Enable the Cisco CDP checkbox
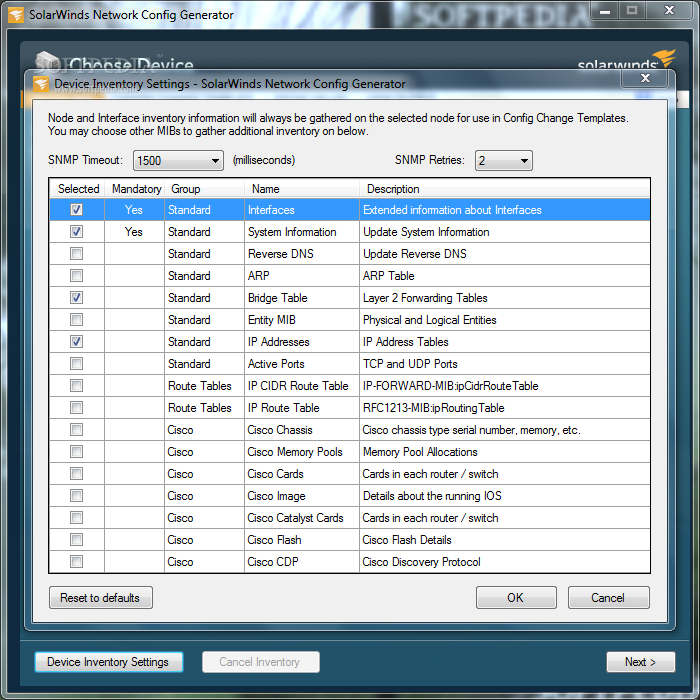This screenshot has height=700, width=700. [x=76, y=561]
